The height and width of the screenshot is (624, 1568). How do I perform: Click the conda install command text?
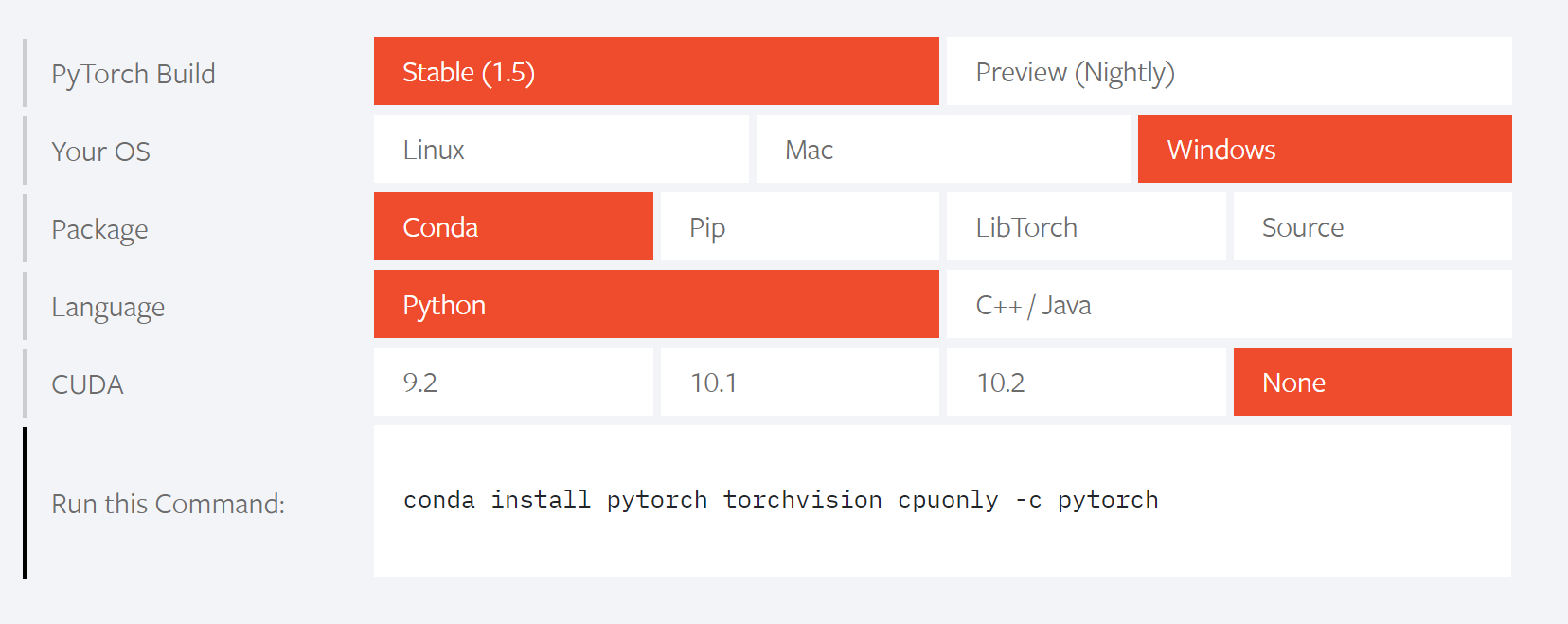[x=780, y=500]
